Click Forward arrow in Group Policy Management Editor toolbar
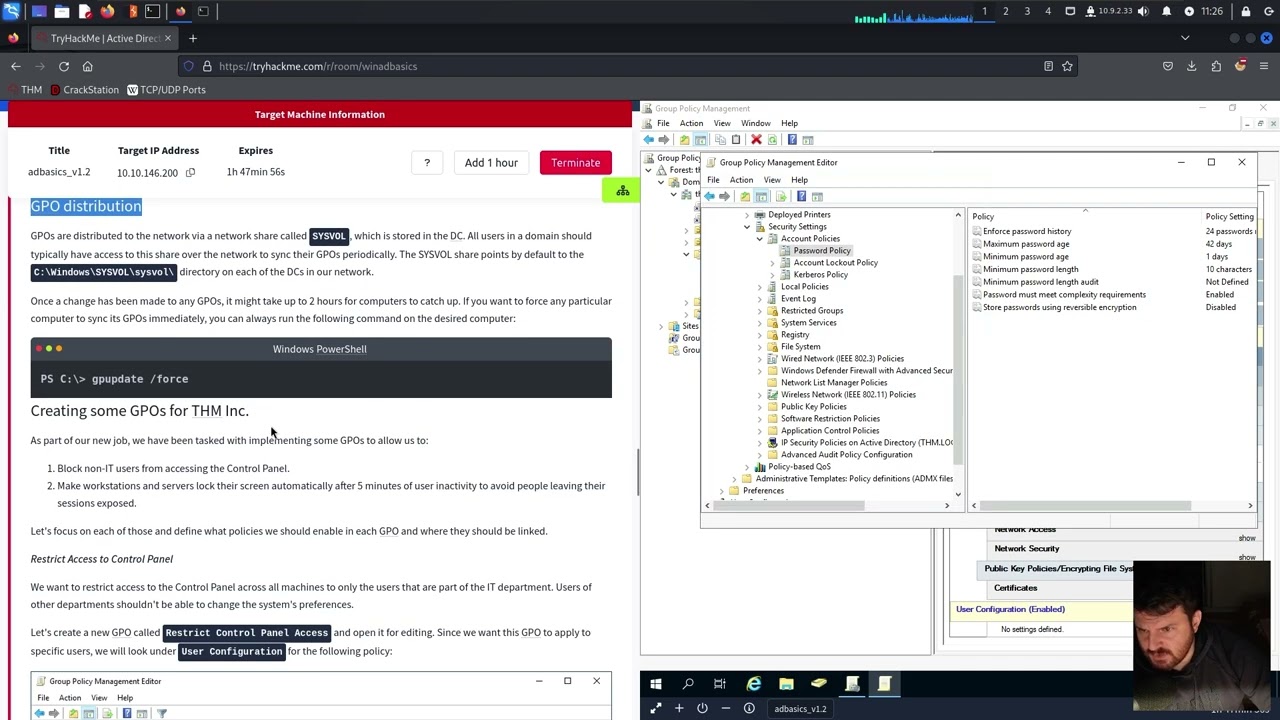1280x720 pixels. [x=724, y=196]
